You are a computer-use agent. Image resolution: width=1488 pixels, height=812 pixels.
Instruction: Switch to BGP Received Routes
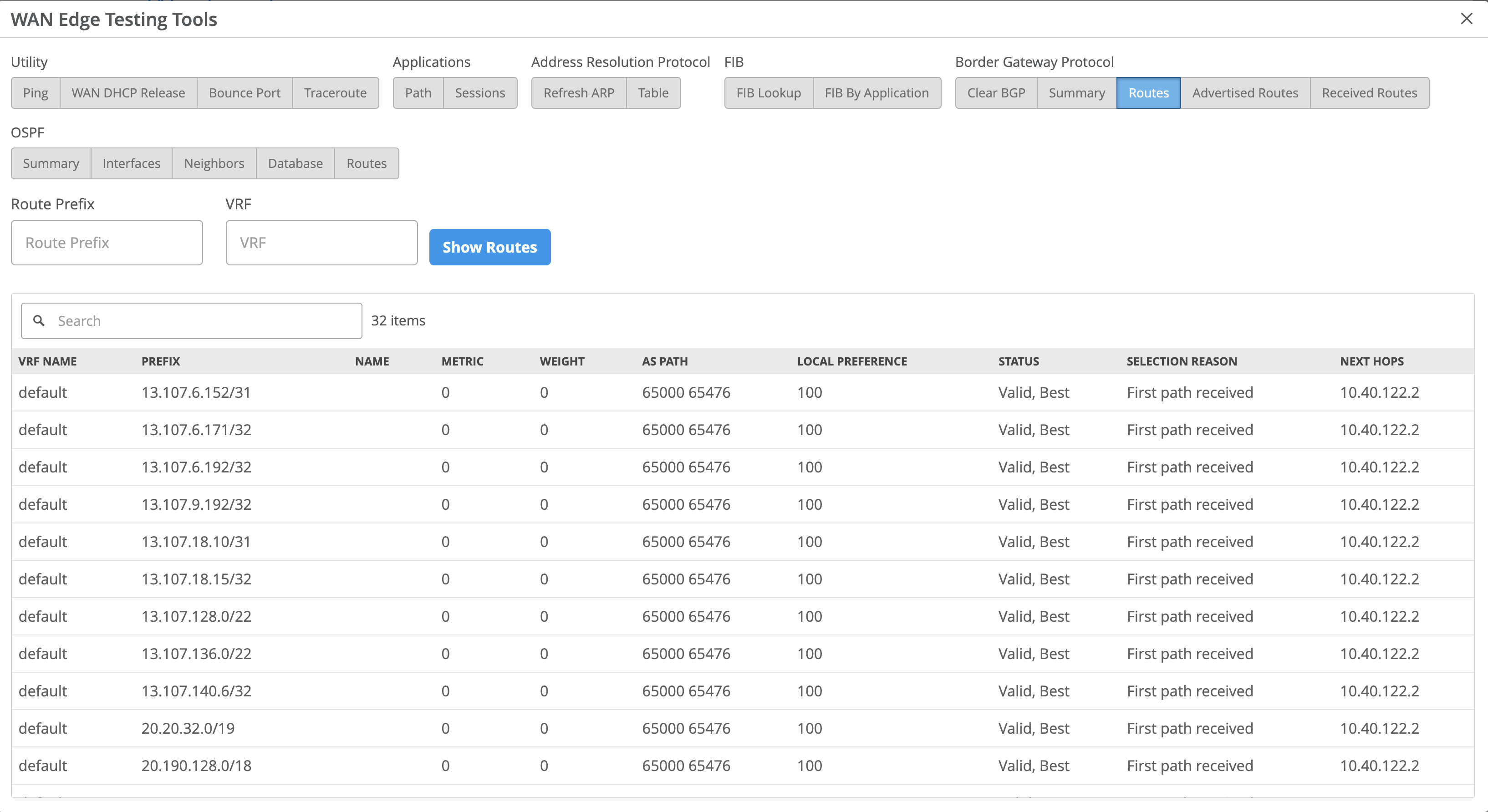point(1369,93)
